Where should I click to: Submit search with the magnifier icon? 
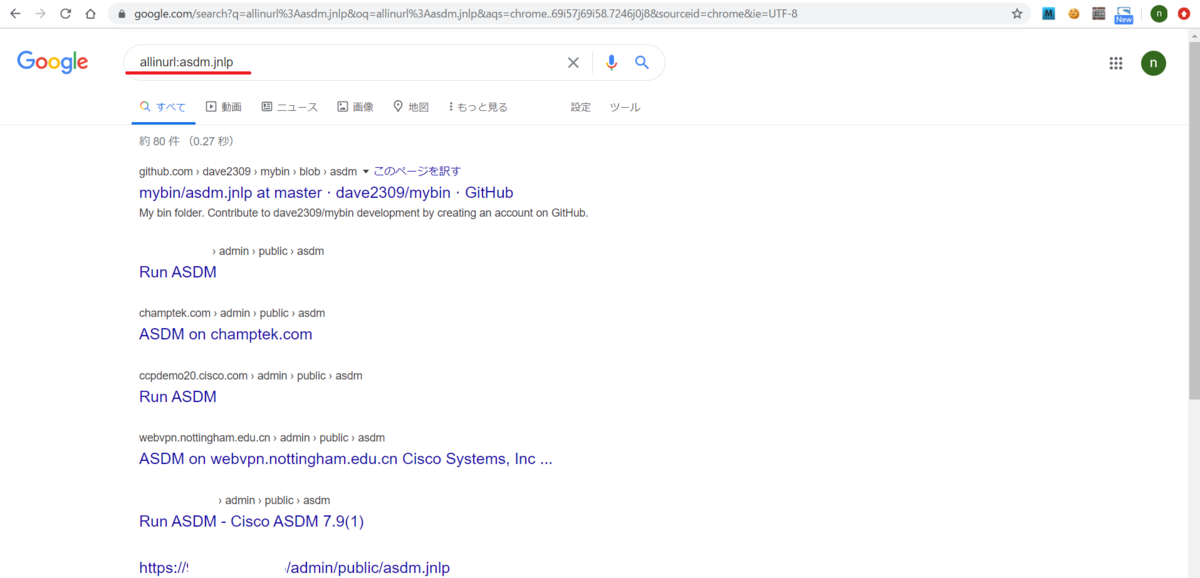[642, 63]
